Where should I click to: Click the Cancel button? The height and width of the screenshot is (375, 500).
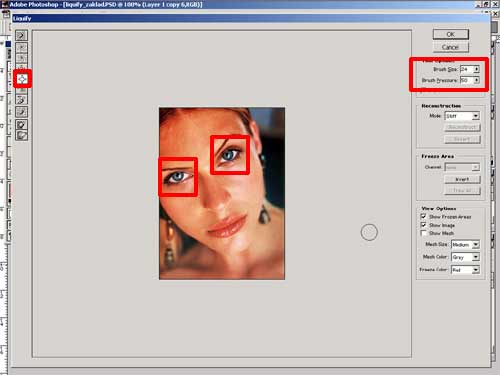(451, 47)
